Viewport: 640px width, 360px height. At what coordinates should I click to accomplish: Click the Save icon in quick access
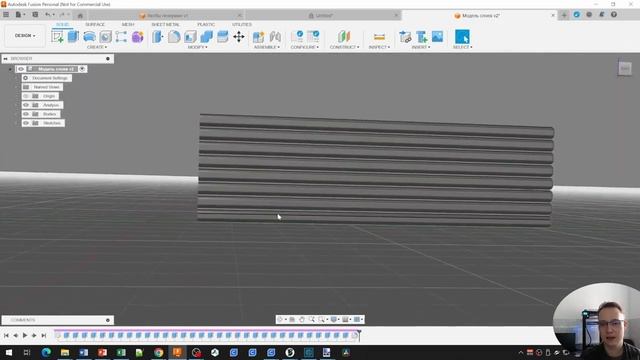pyautogui.click(x=36, y=15)
